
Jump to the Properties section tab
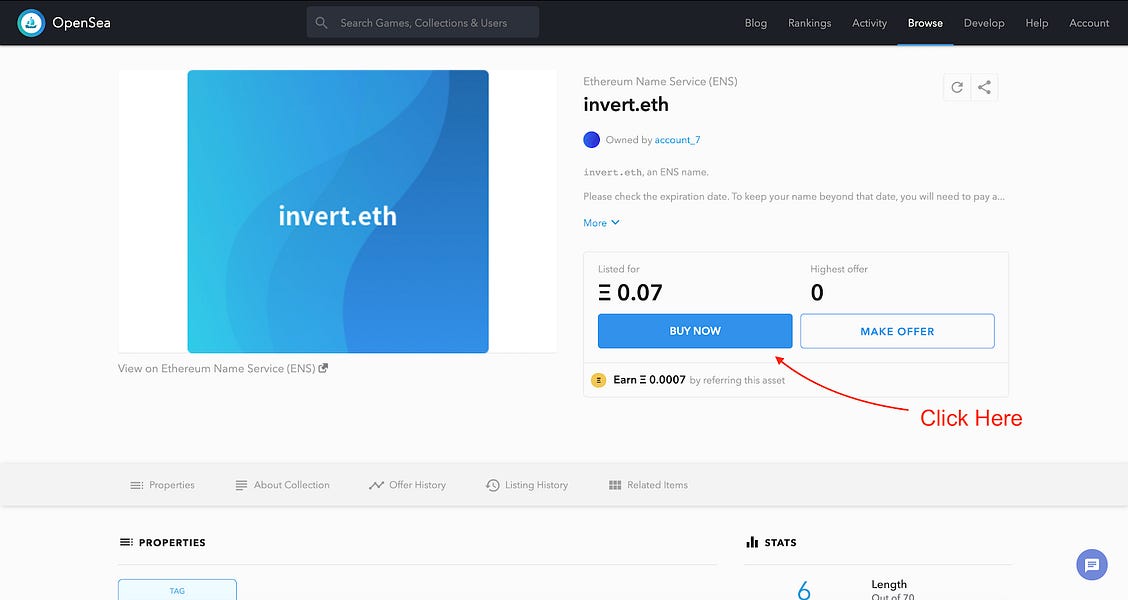coord(162,485)
